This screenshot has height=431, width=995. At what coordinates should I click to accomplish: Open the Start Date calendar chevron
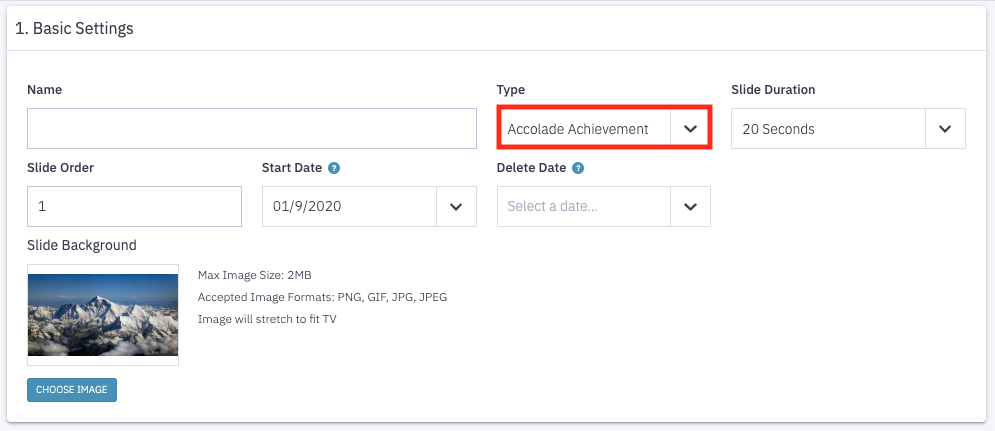456,206
